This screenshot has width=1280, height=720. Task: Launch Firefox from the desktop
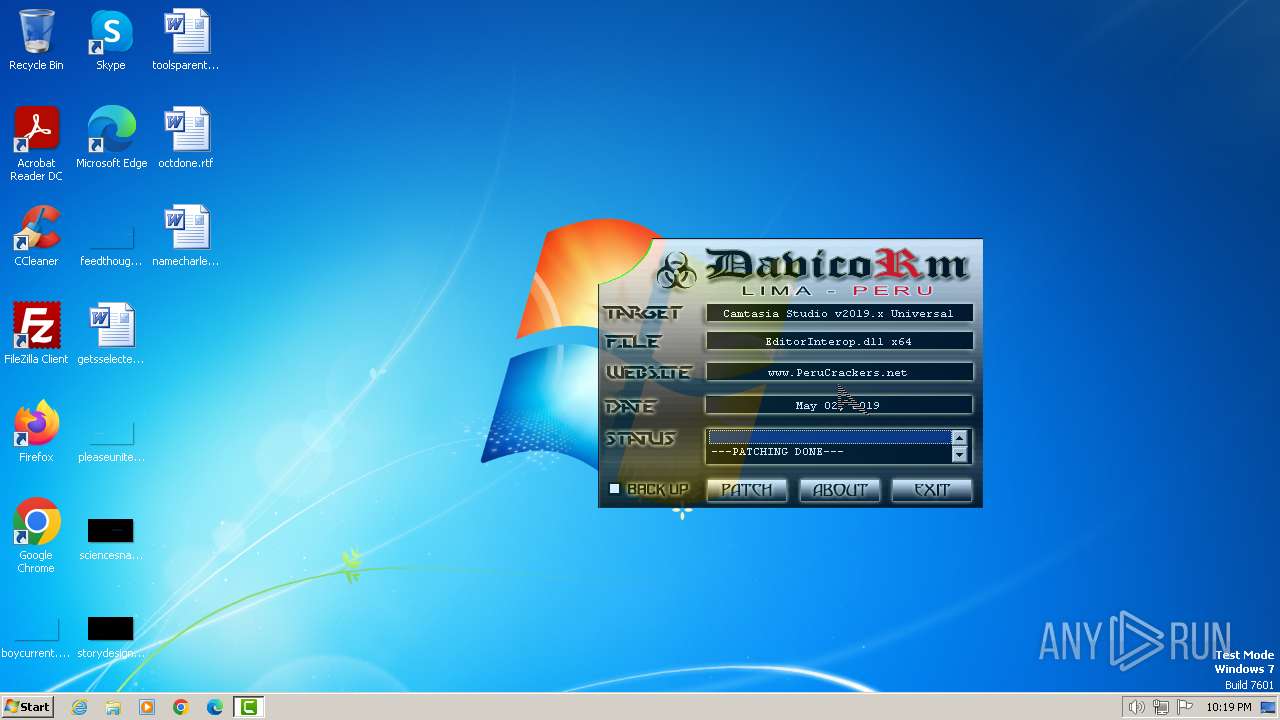pyautogui.click(x=36, y=432)
